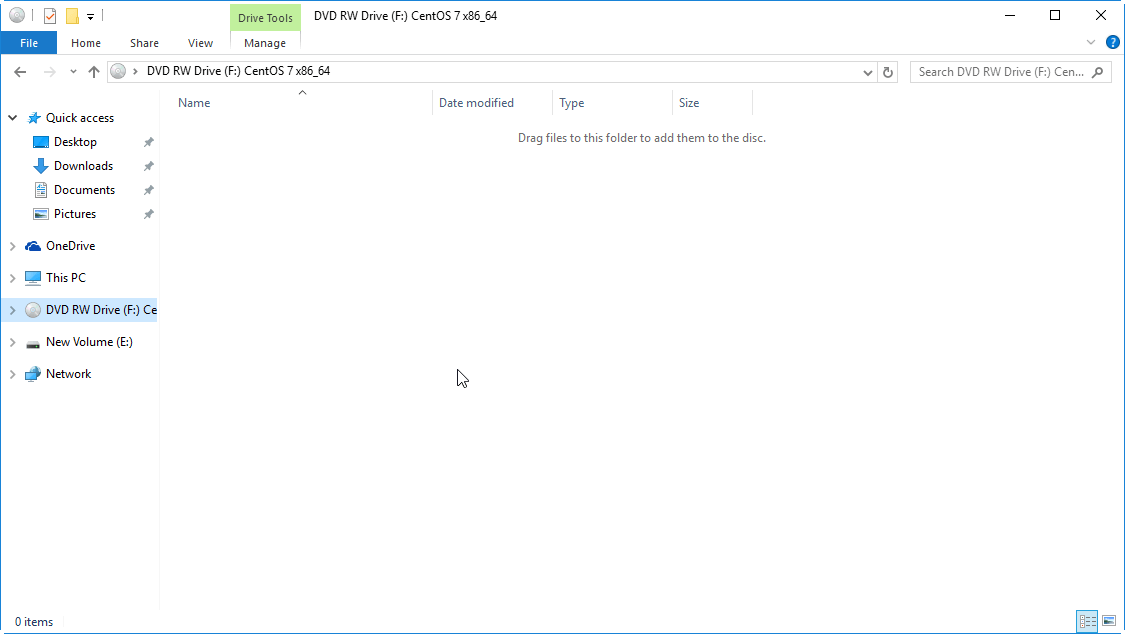Click the Properties quick access toolbar icon
This screenshot has height=634, width=1125.
point(50,16)
